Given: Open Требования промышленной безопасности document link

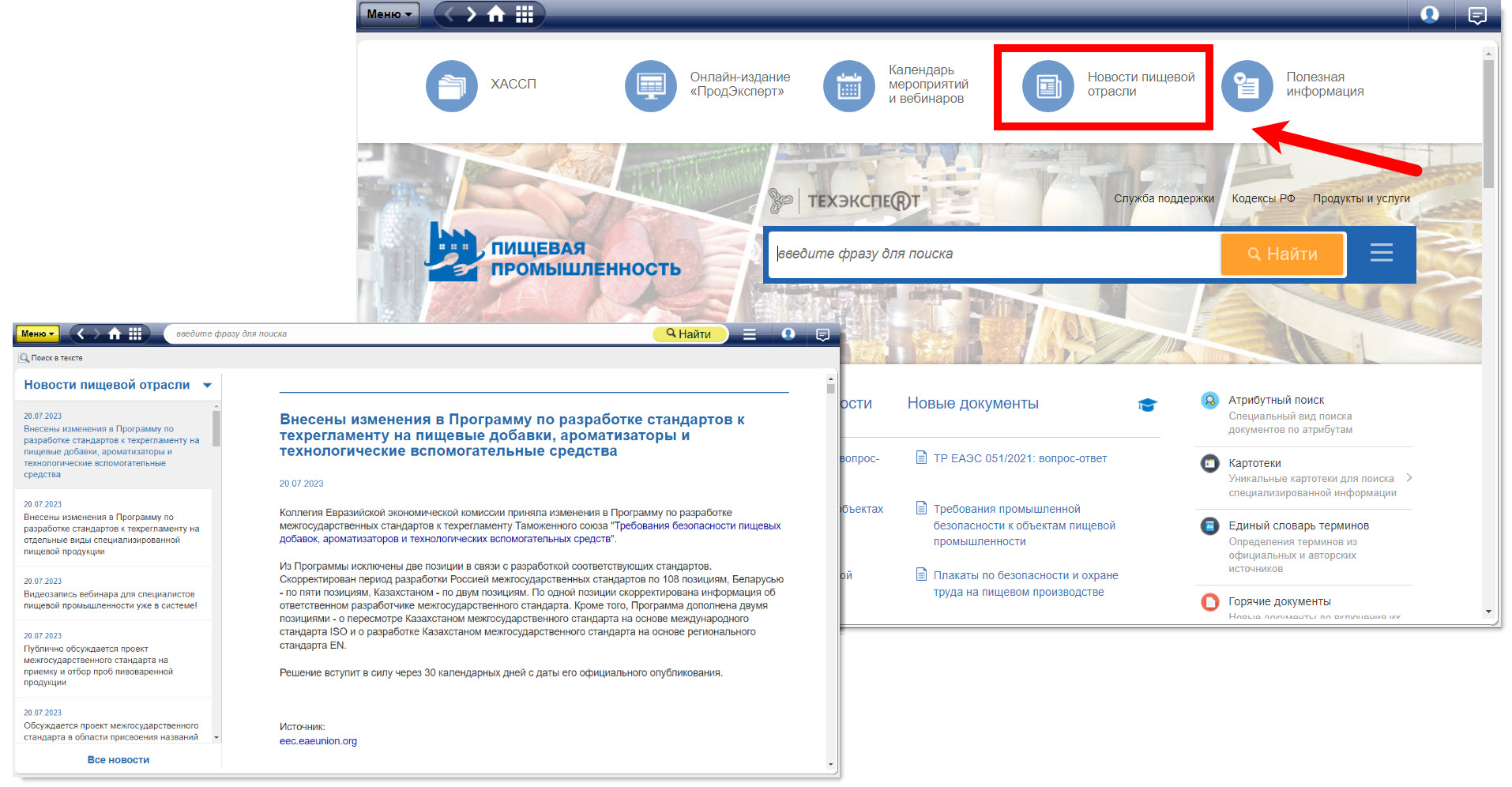Looking at the screenshot, I should coord(1024,525).
